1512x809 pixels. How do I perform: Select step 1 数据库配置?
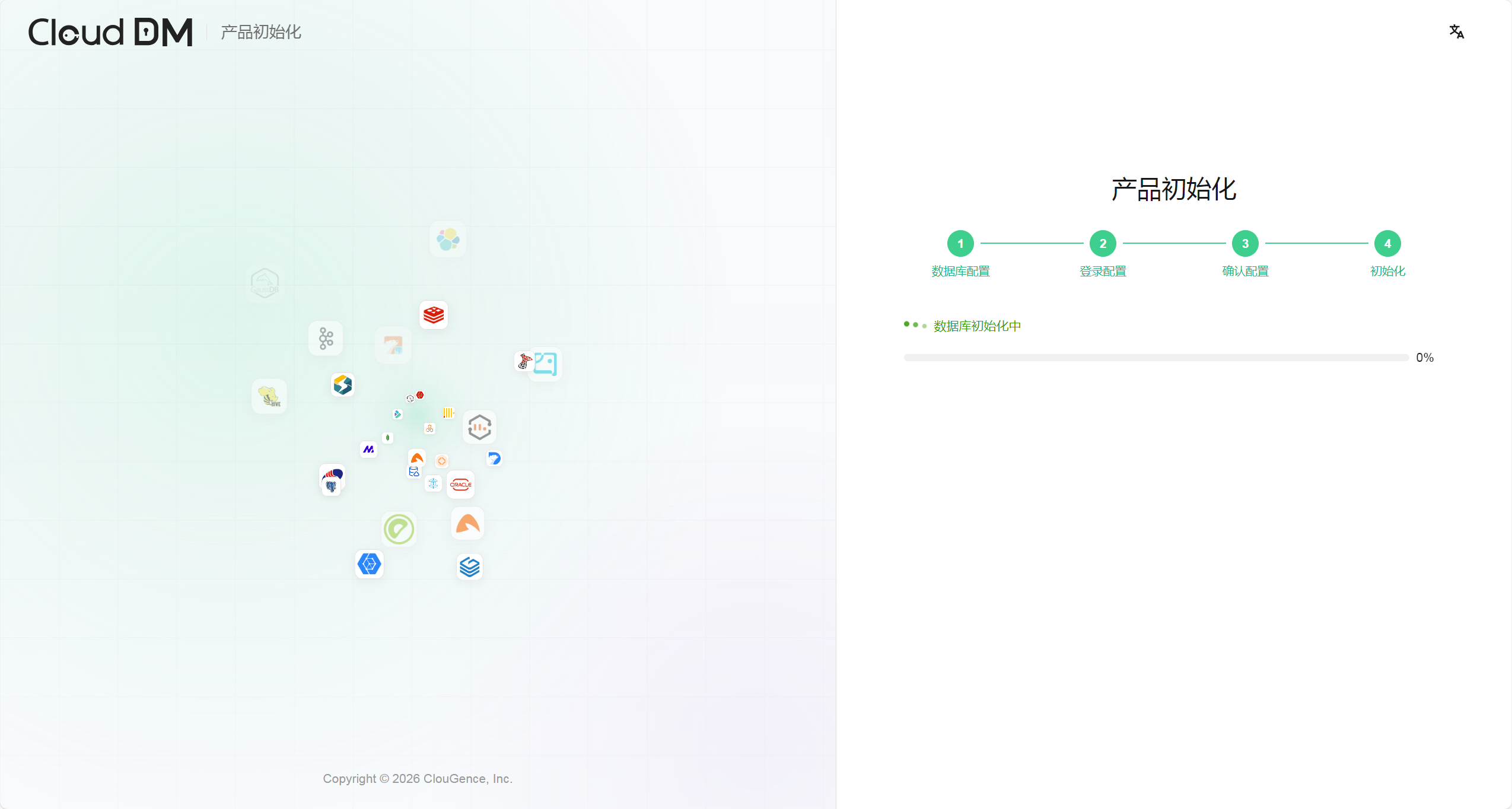[960, 254]
